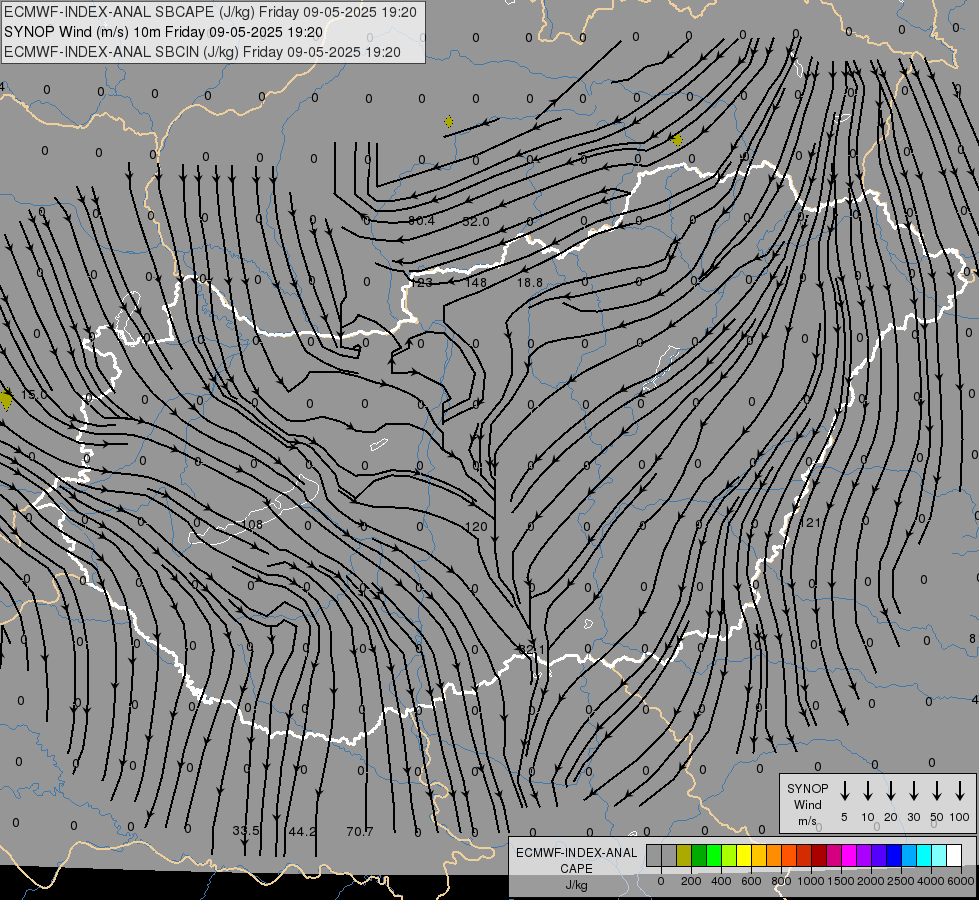
Task: Pick the dark green CAPE legend swatch
Action: click(699, 855)
